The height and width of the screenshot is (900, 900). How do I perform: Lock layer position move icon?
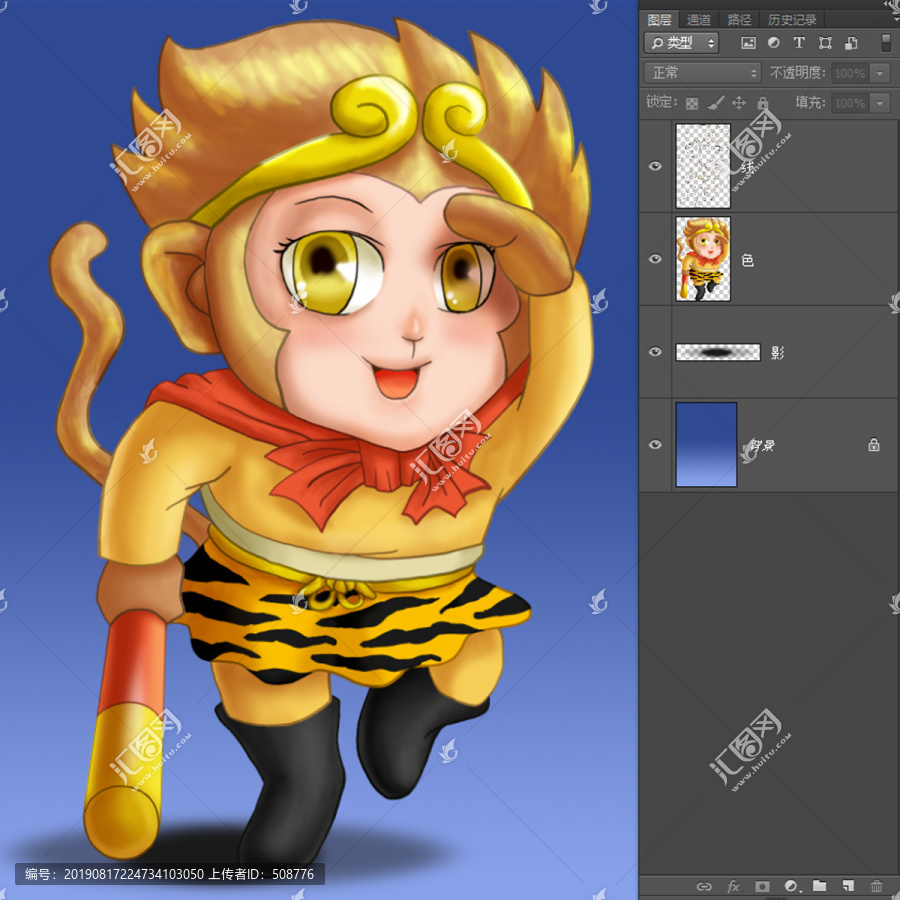(x=739, y=103)
